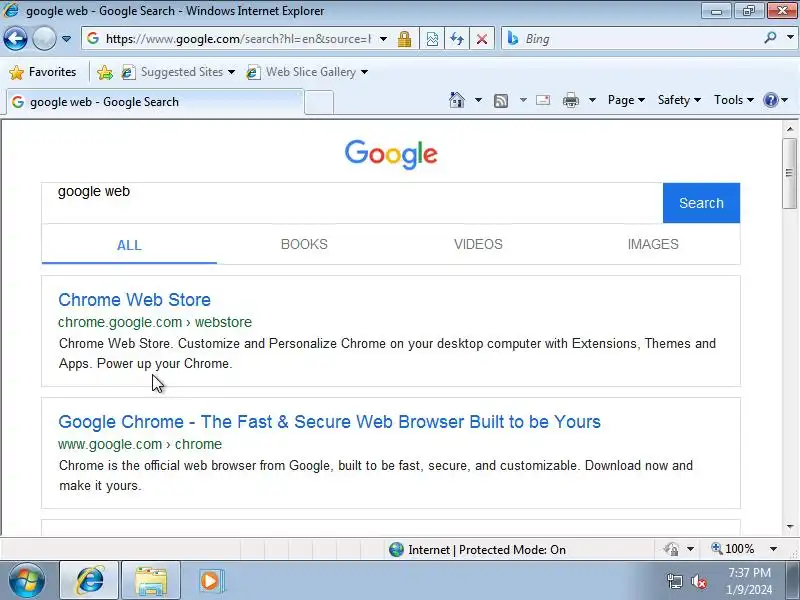This screenshot has width=800, height=600.
Task: Click the browser Back arrow button
Action: [15, 38]
